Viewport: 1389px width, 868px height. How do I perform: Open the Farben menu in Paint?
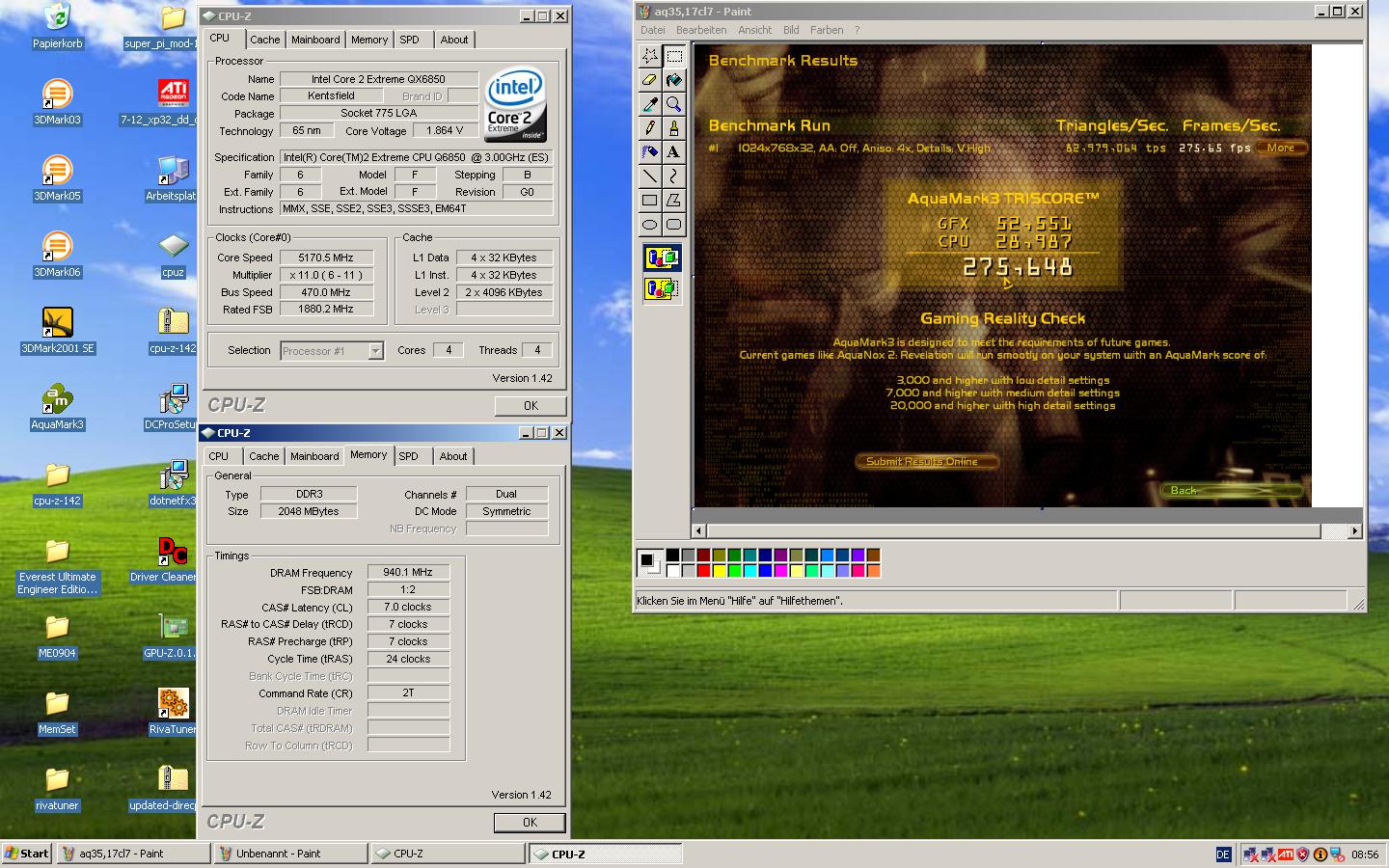pyautogui.click(x=827, y=30)
